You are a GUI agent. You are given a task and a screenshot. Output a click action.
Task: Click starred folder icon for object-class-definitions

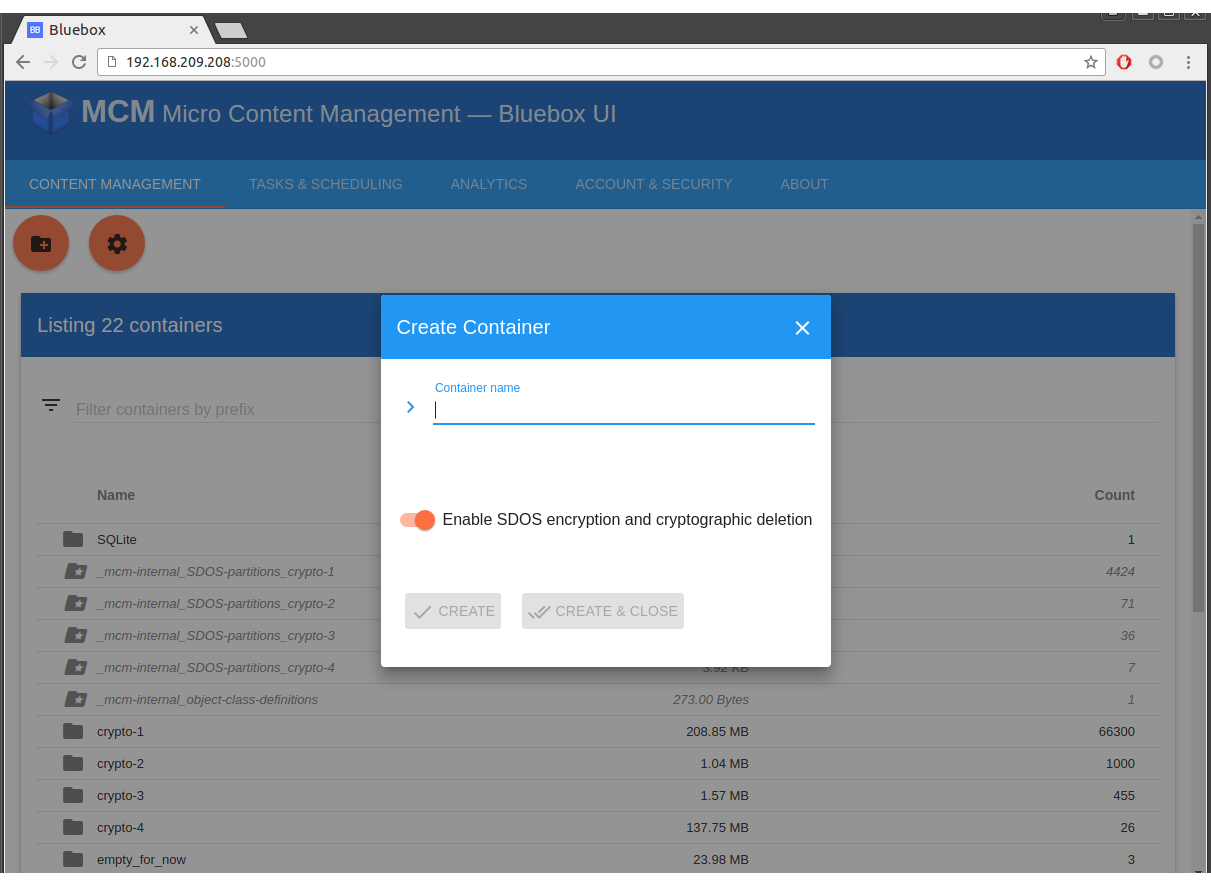coord(75,699)
